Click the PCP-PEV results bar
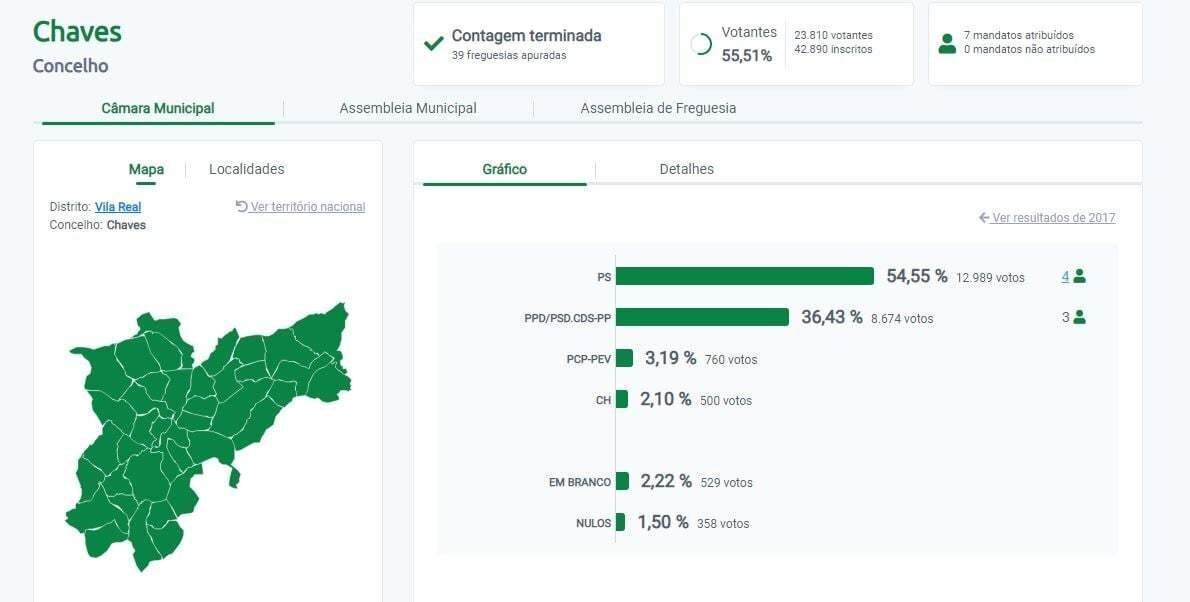This screenshot has height=602, width=1190. pos(624,358)
